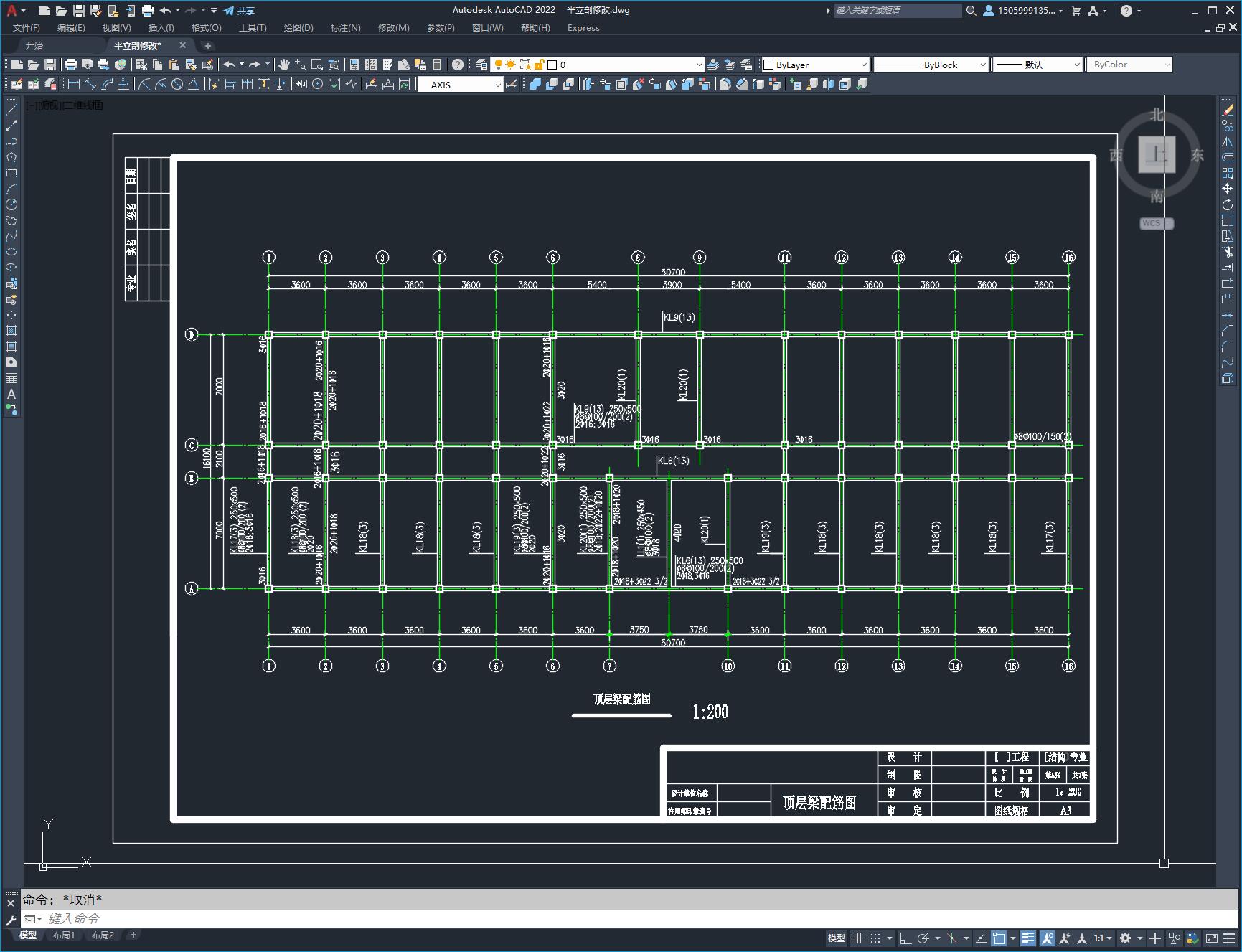1242x952 pixels.
Task: Toggle Ortho mode in status bar
Action: 905,938
